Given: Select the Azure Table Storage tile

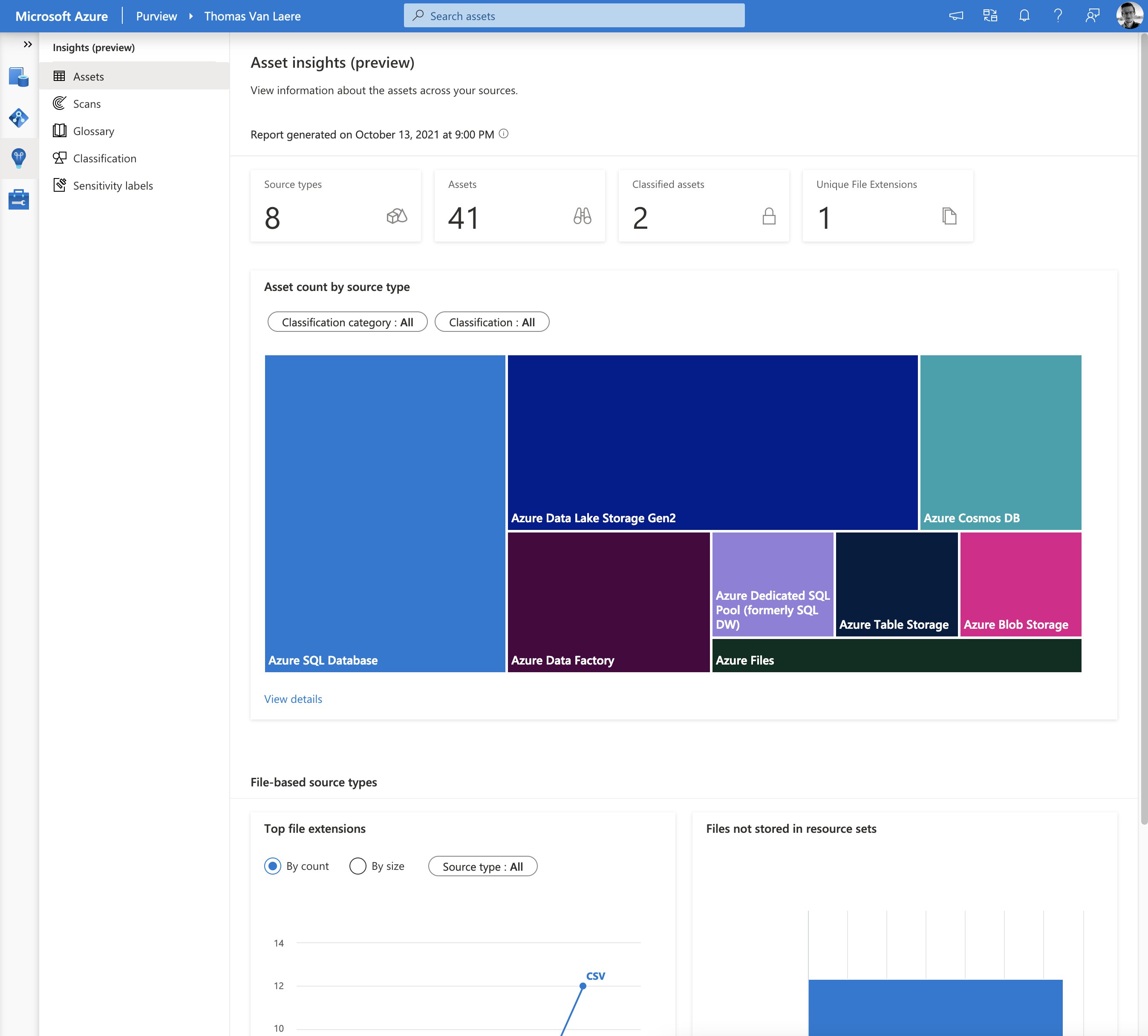Looking at the screenshot, I should tap(896, 584).
